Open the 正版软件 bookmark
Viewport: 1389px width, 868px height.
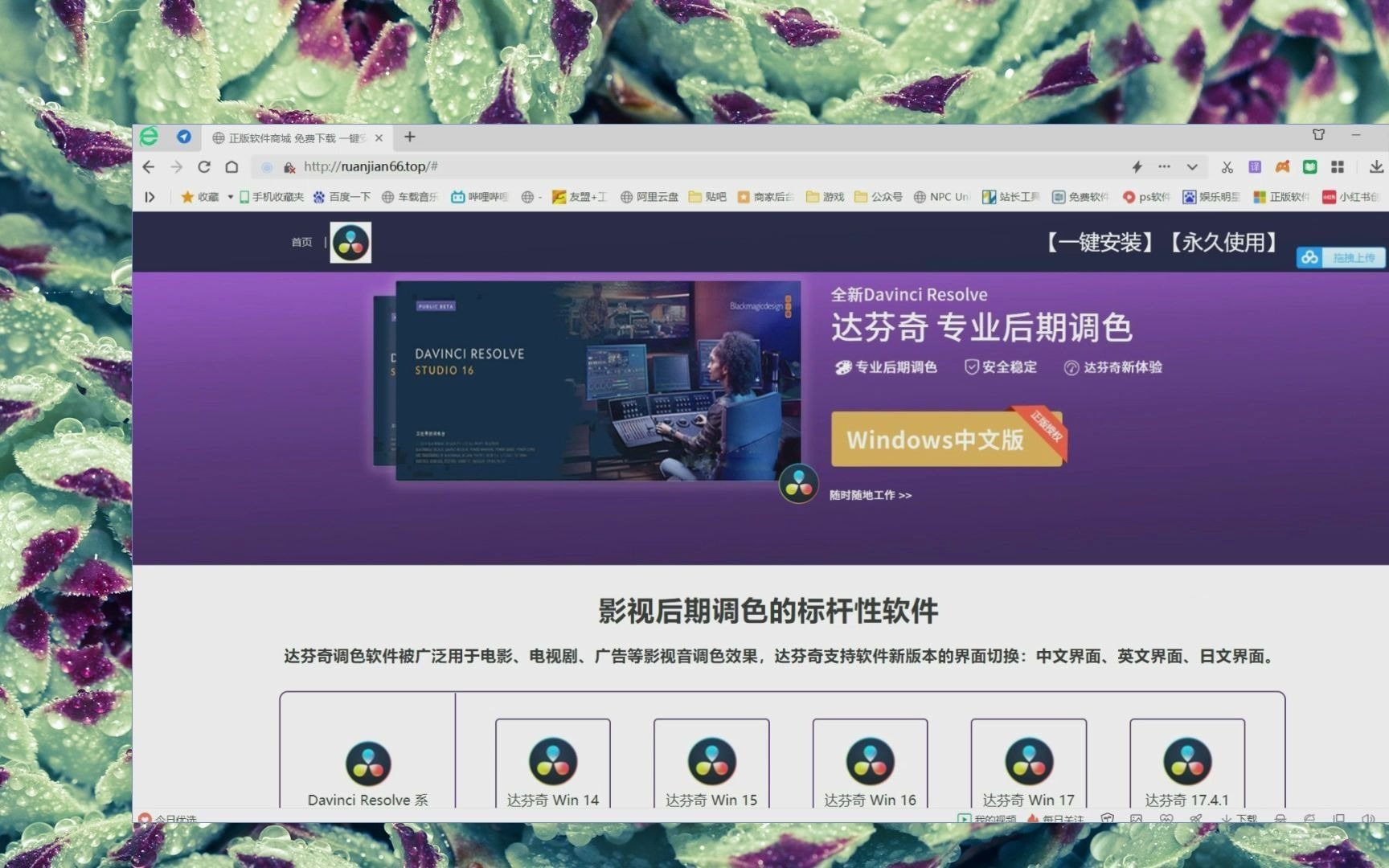coord(1281,197)
